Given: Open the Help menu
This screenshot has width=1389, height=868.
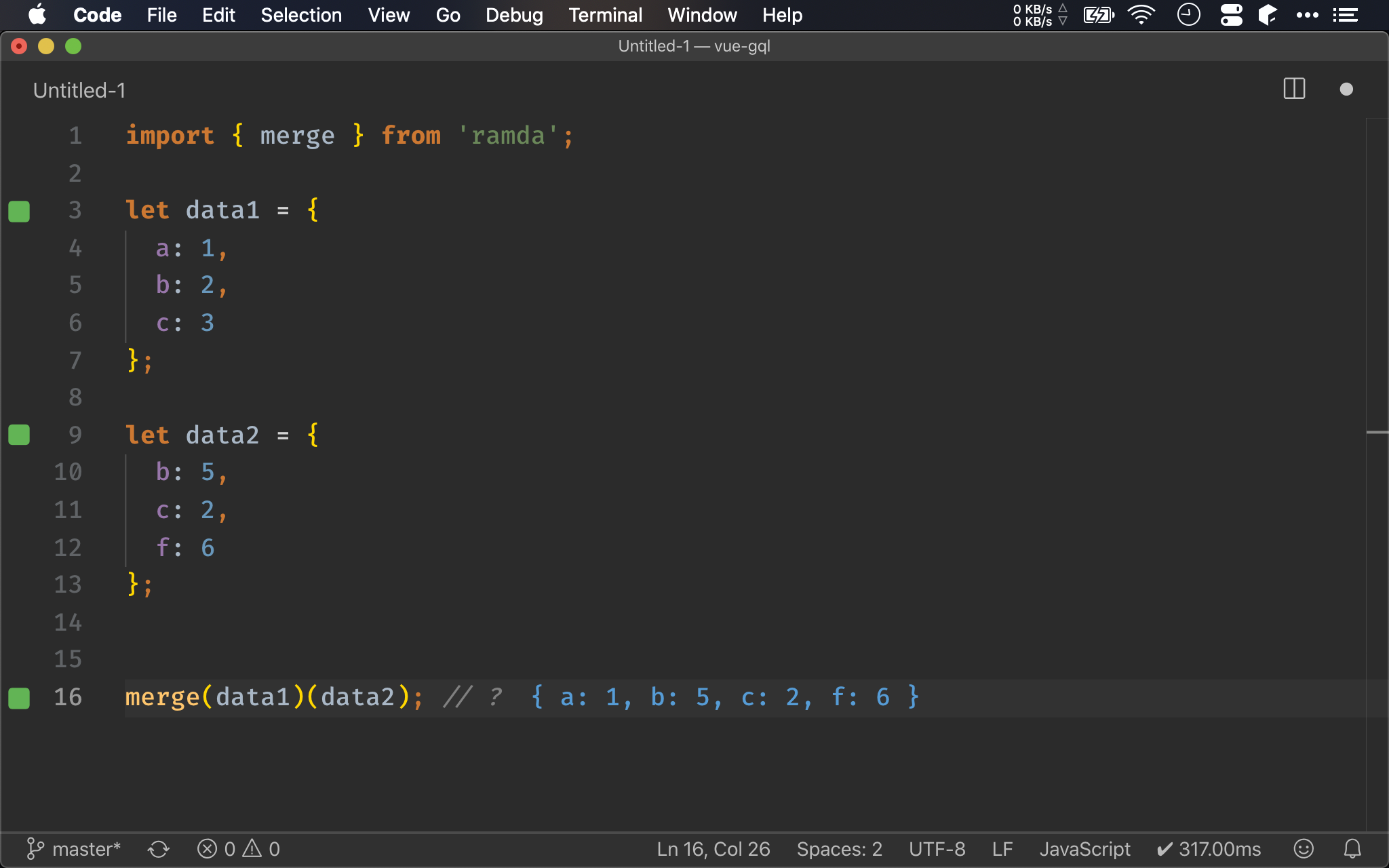Looking at the screenshot, I should [782, 15].
